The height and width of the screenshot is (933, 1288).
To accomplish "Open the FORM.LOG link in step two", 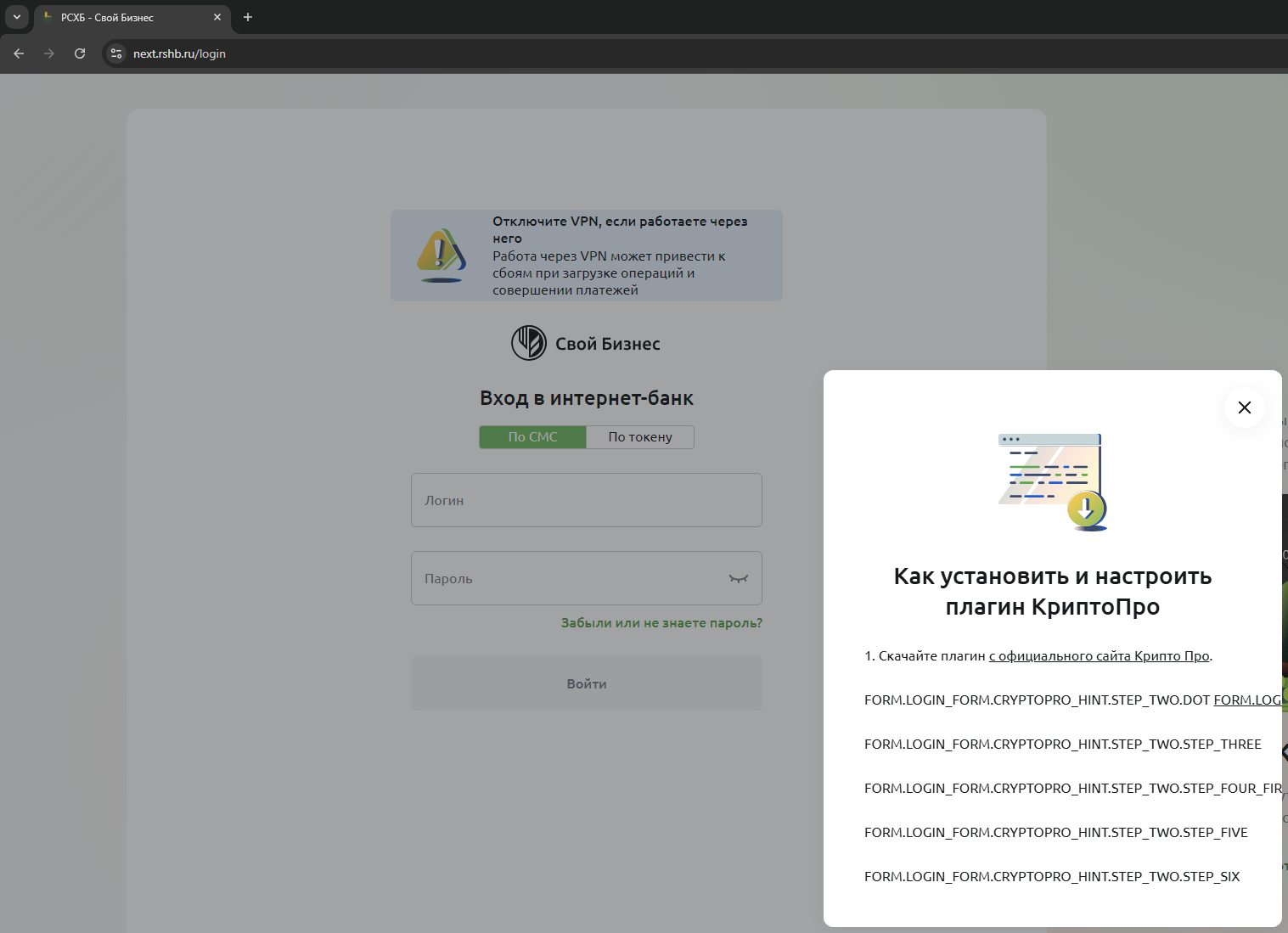I will pyautogui.click(x=1247, y=700).
